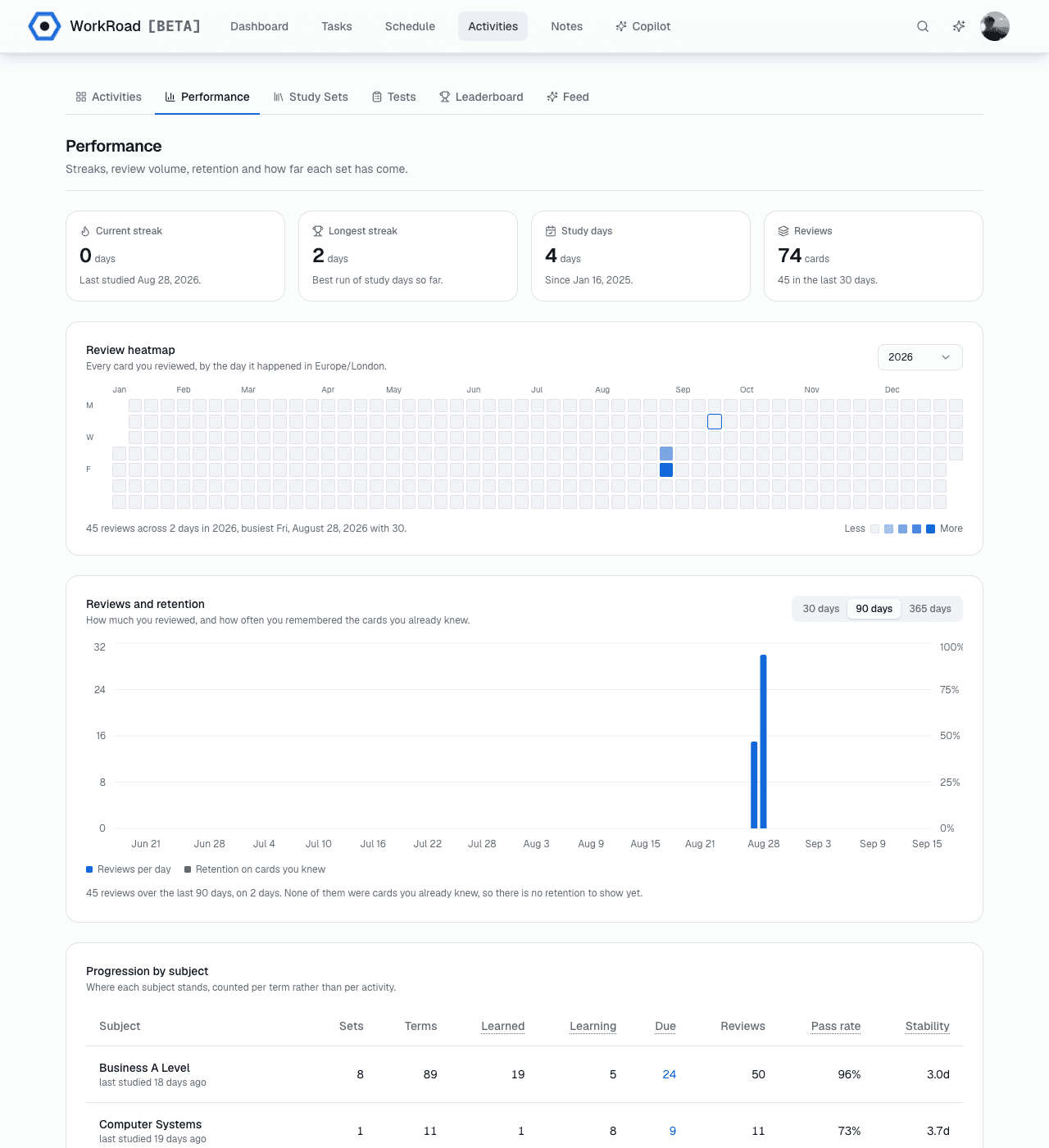
Task: Click the tallest bar in reviews chart
Action: [763, 742]
